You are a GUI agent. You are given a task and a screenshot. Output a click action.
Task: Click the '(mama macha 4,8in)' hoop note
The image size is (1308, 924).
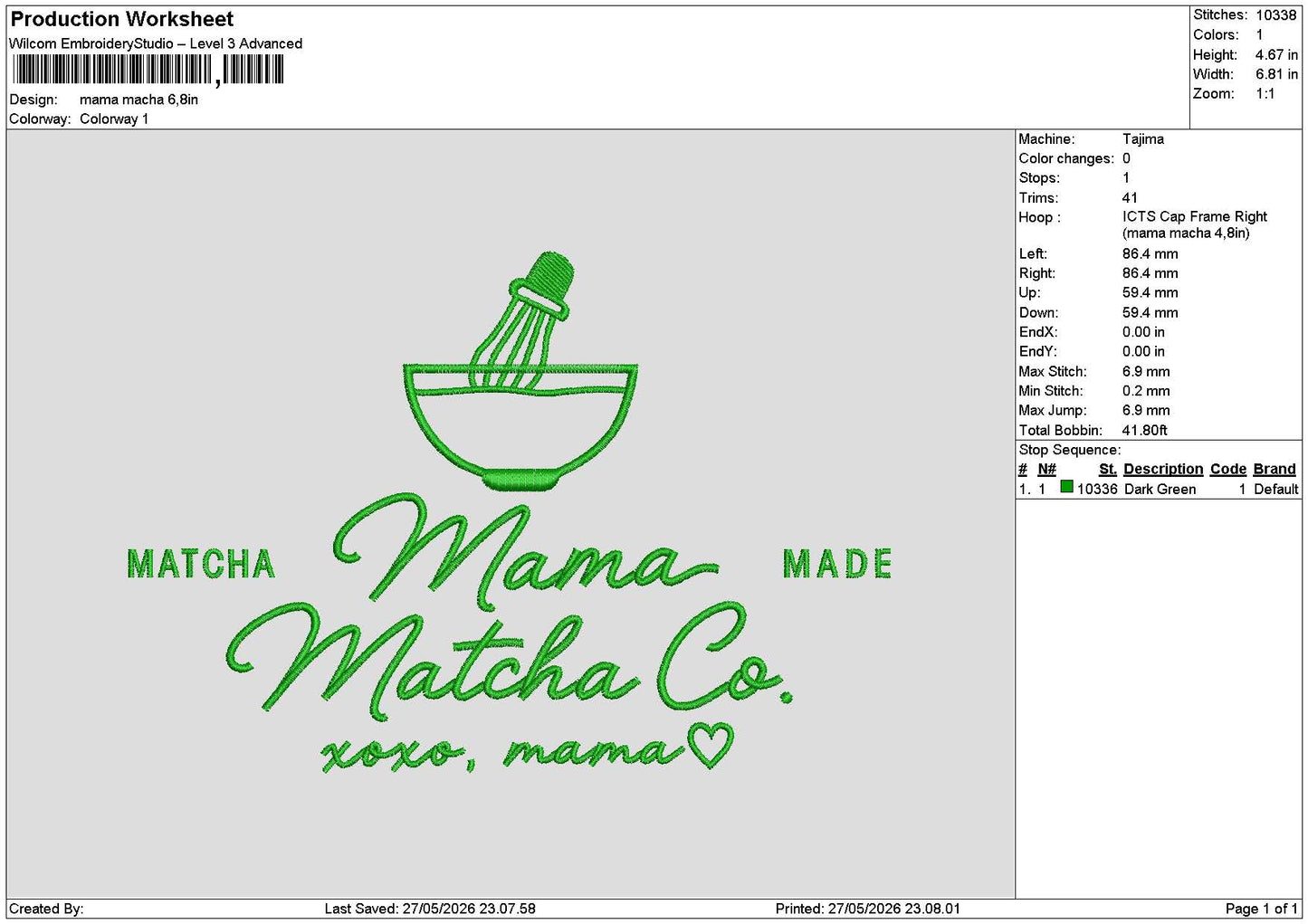1186,233
